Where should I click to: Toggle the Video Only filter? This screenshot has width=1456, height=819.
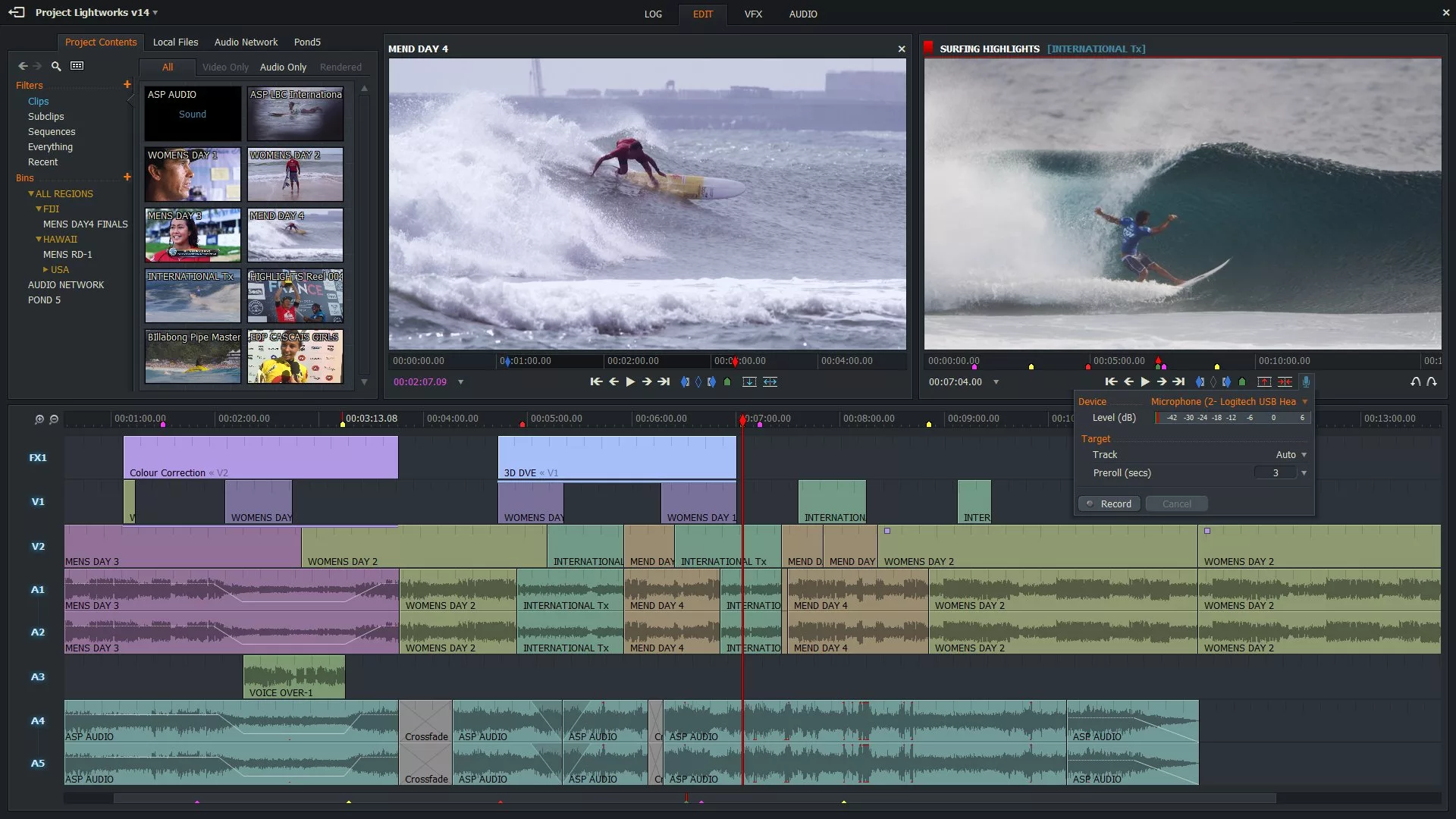click(x=225, y=67)
